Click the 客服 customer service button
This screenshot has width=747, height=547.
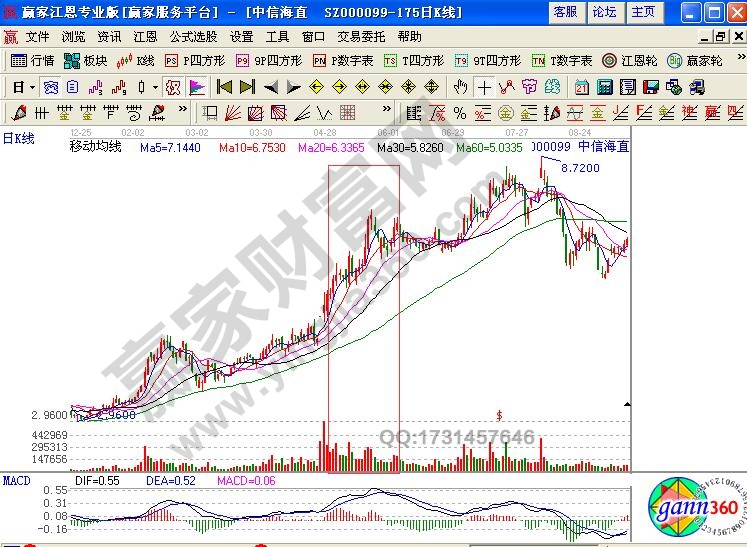[x=565, y=12]
